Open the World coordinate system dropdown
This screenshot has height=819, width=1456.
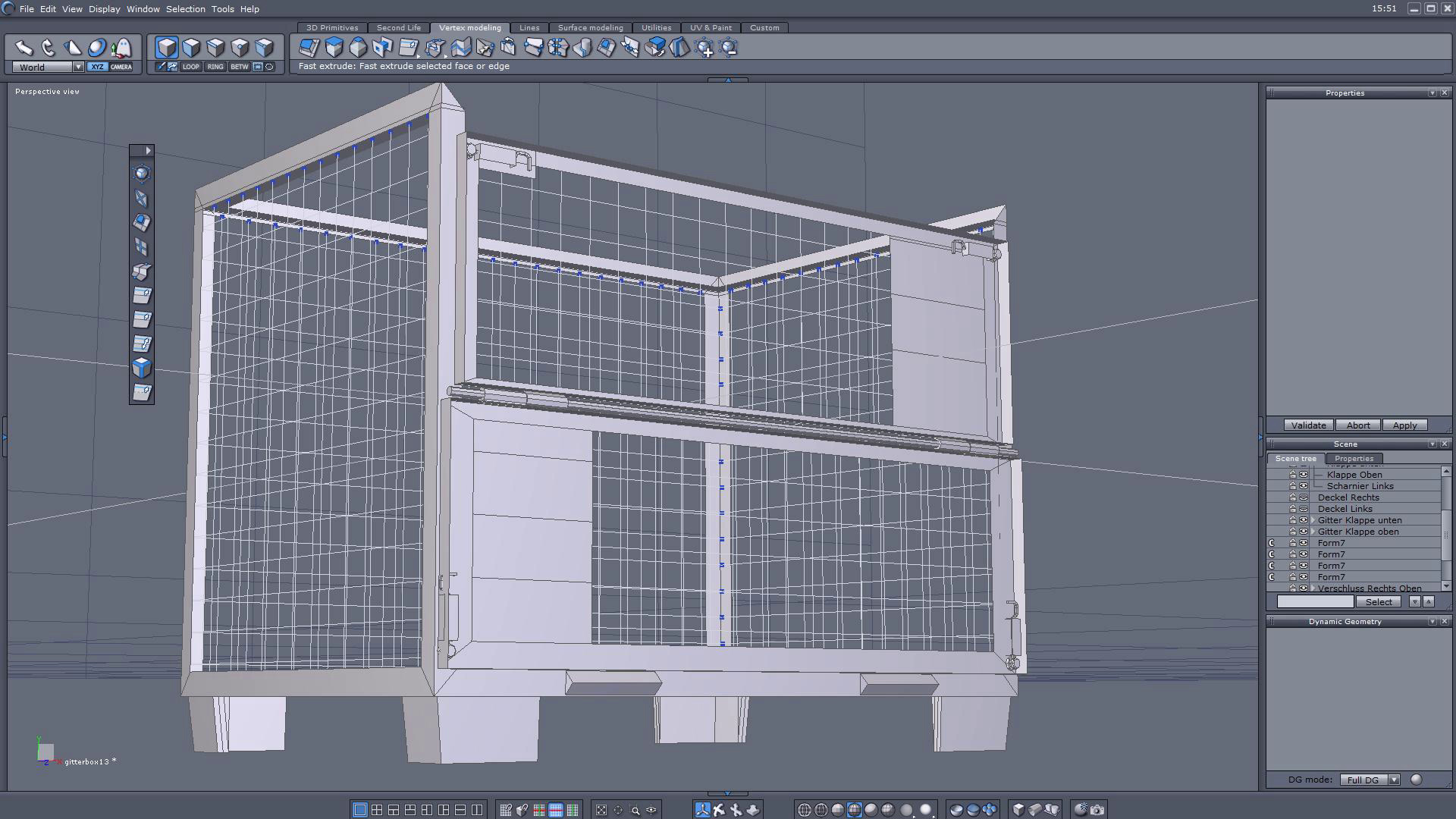coord(77,67)
